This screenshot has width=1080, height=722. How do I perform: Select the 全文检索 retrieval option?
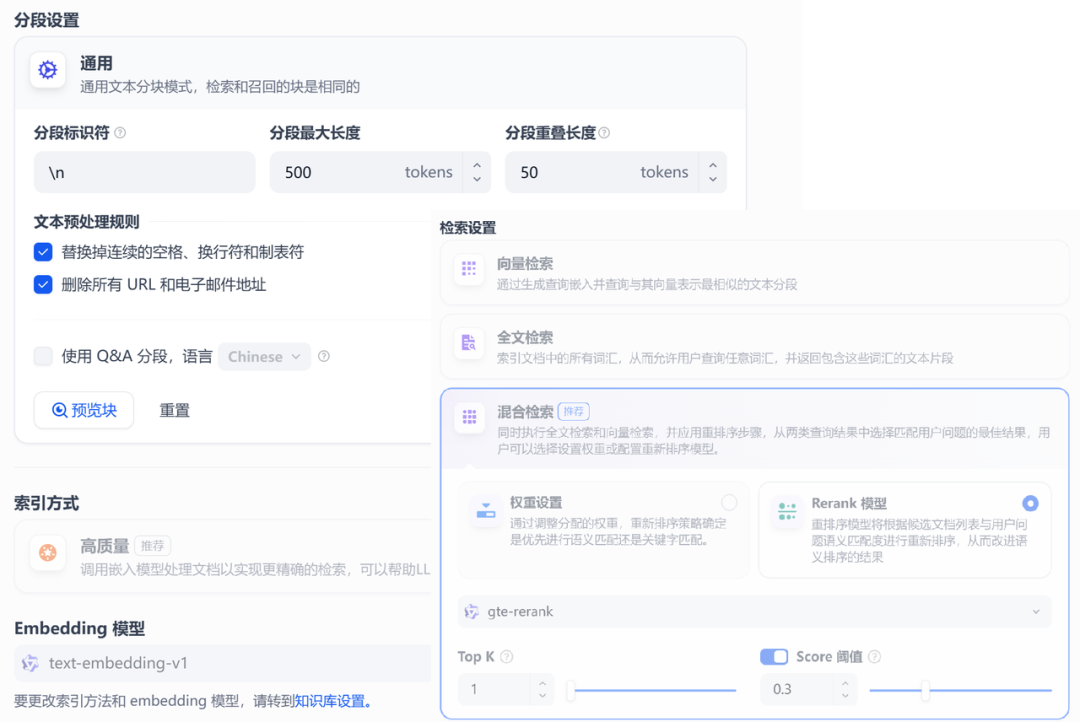coord(754,347)
